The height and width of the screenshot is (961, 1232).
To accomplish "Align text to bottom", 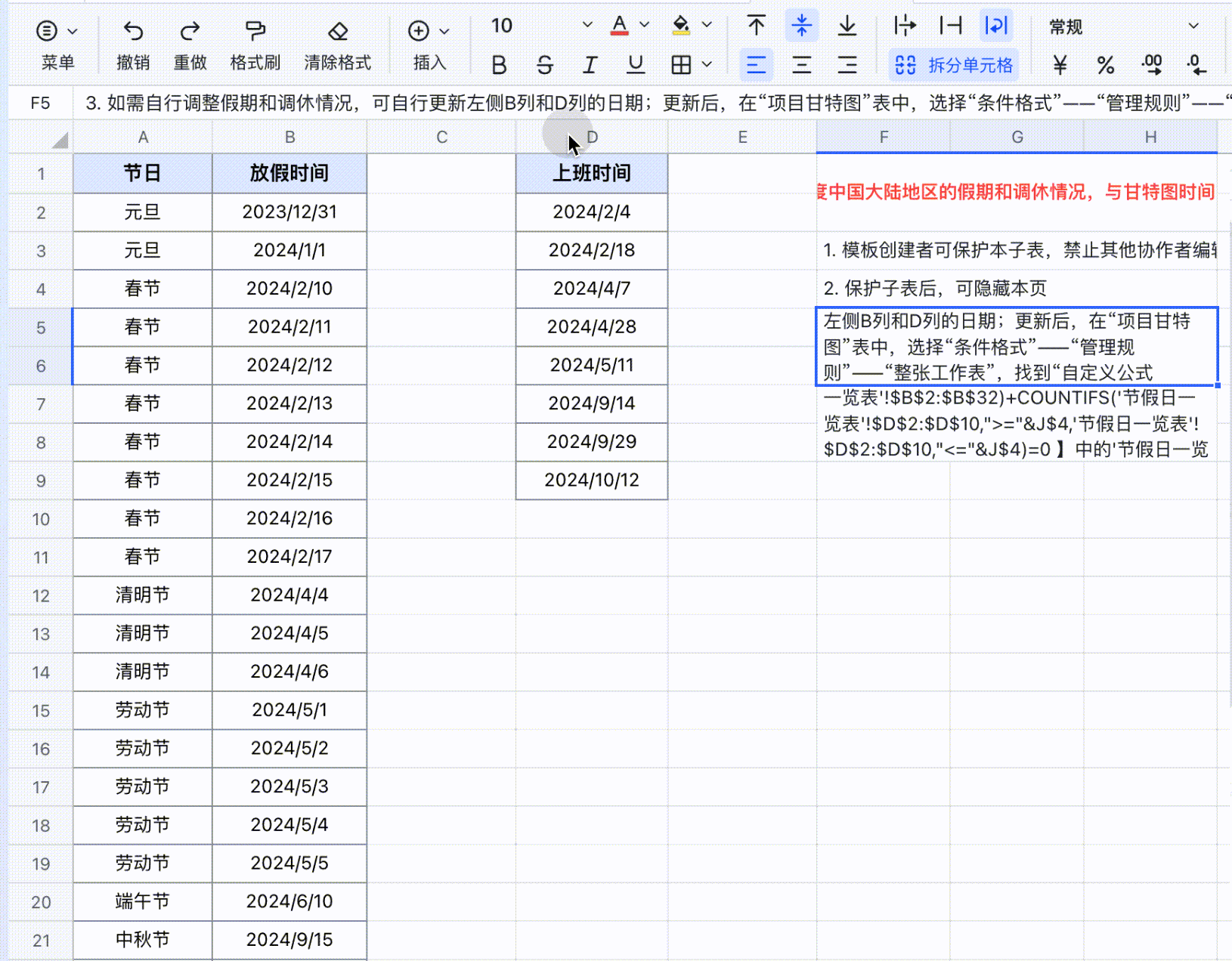I will coord(847,26).
